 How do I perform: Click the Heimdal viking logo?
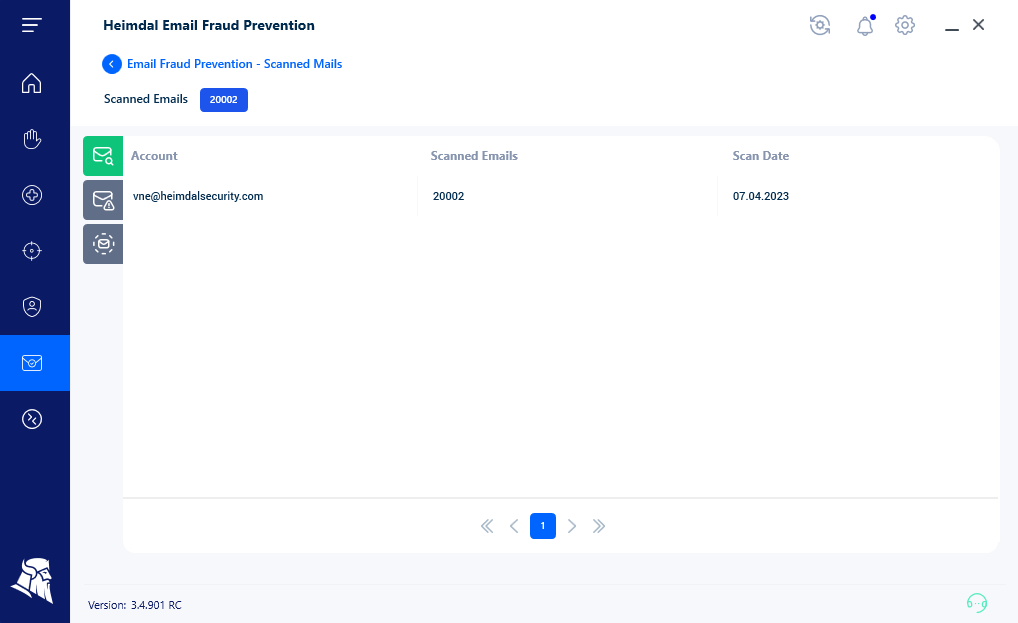tap(32, 580)
